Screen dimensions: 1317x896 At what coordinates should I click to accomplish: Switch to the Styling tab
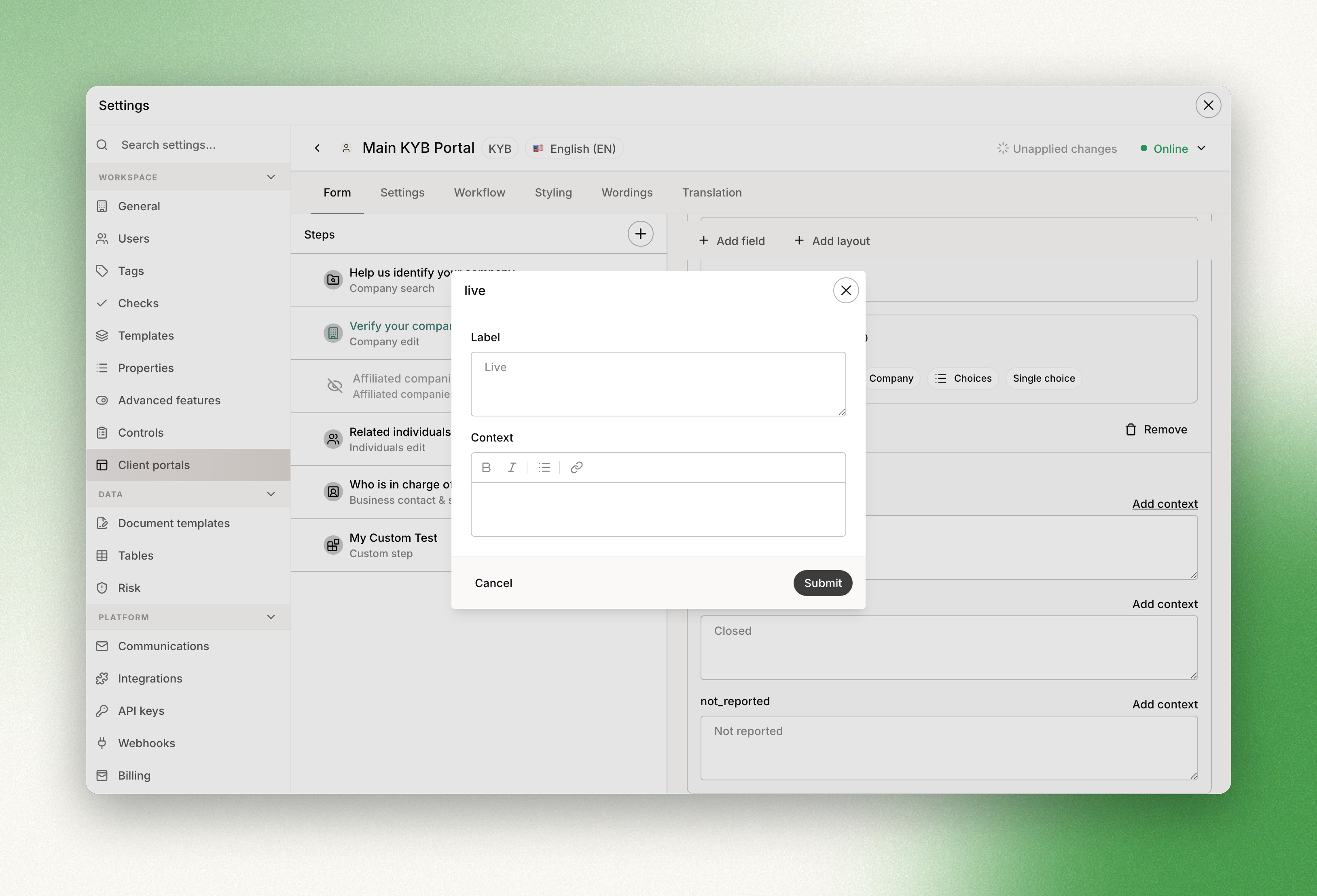point(553,192)
